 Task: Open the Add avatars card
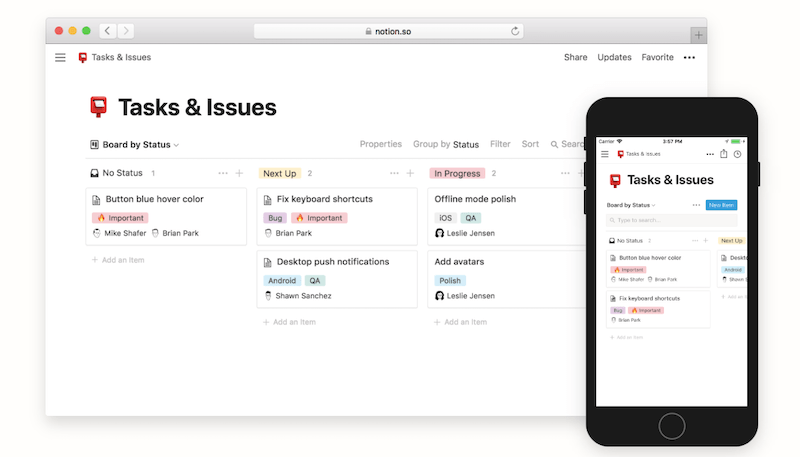point(506,279)
